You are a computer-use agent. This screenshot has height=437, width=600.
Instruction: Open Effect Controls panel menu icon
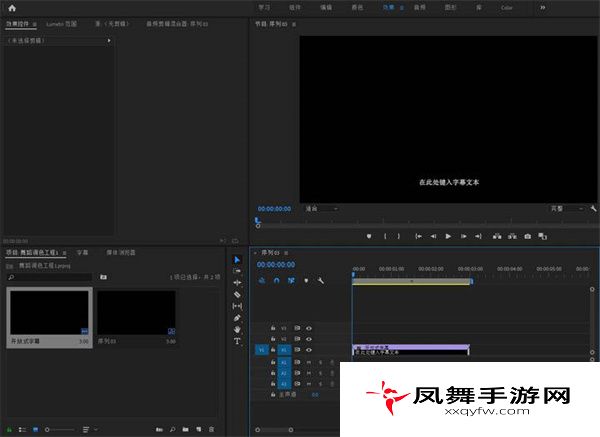point(34,24)
